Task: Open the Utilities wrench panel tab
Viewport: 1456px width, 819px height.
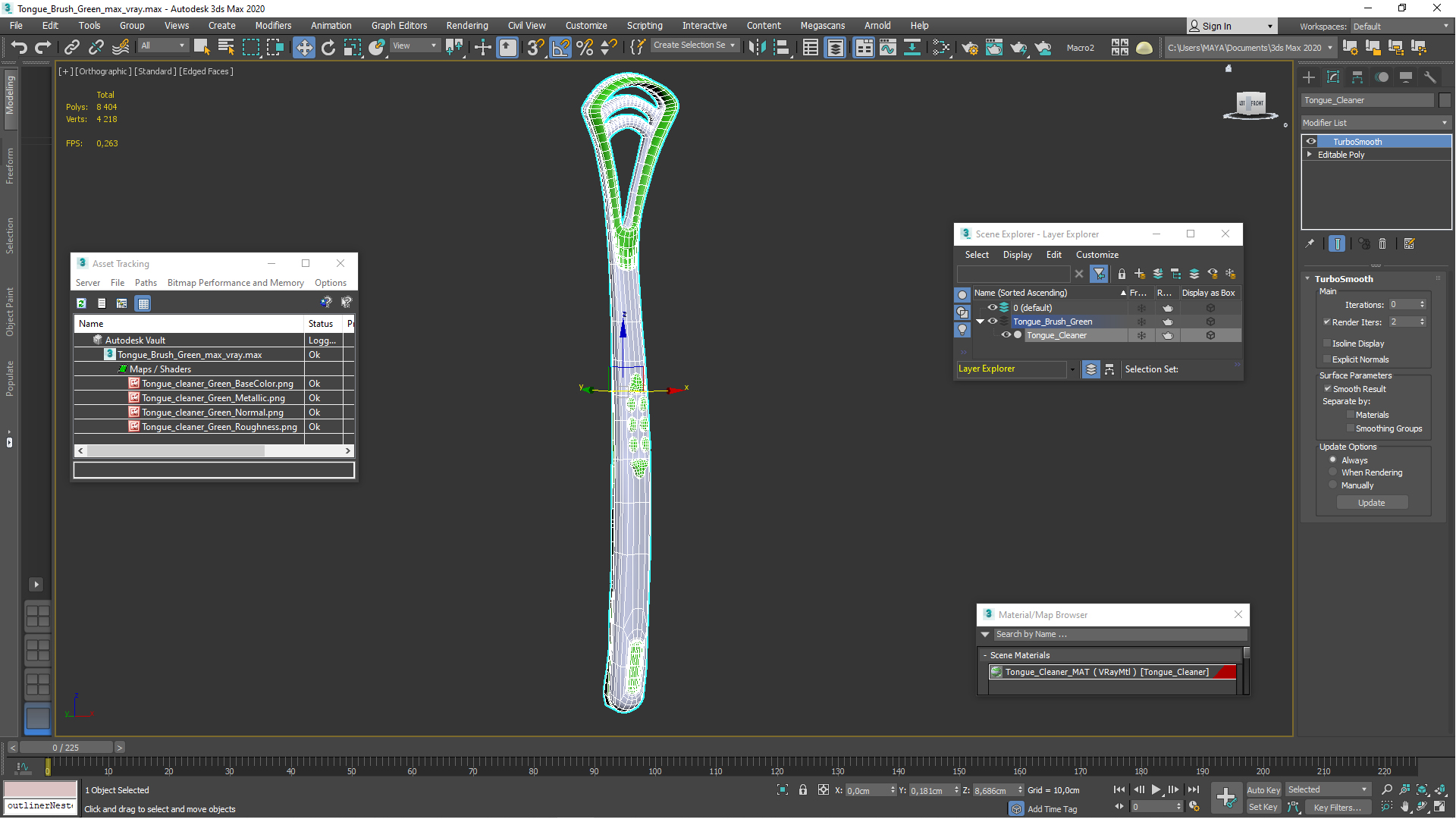Action: coord(1430,77)
